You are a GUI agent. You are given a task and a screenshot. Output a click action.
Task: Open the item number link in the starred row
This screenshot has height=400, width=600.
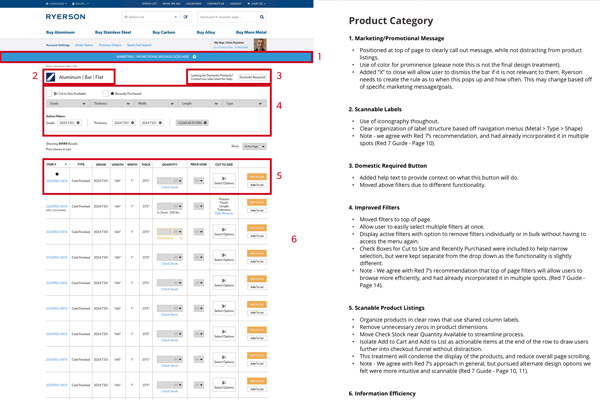(x=57, y=181)
